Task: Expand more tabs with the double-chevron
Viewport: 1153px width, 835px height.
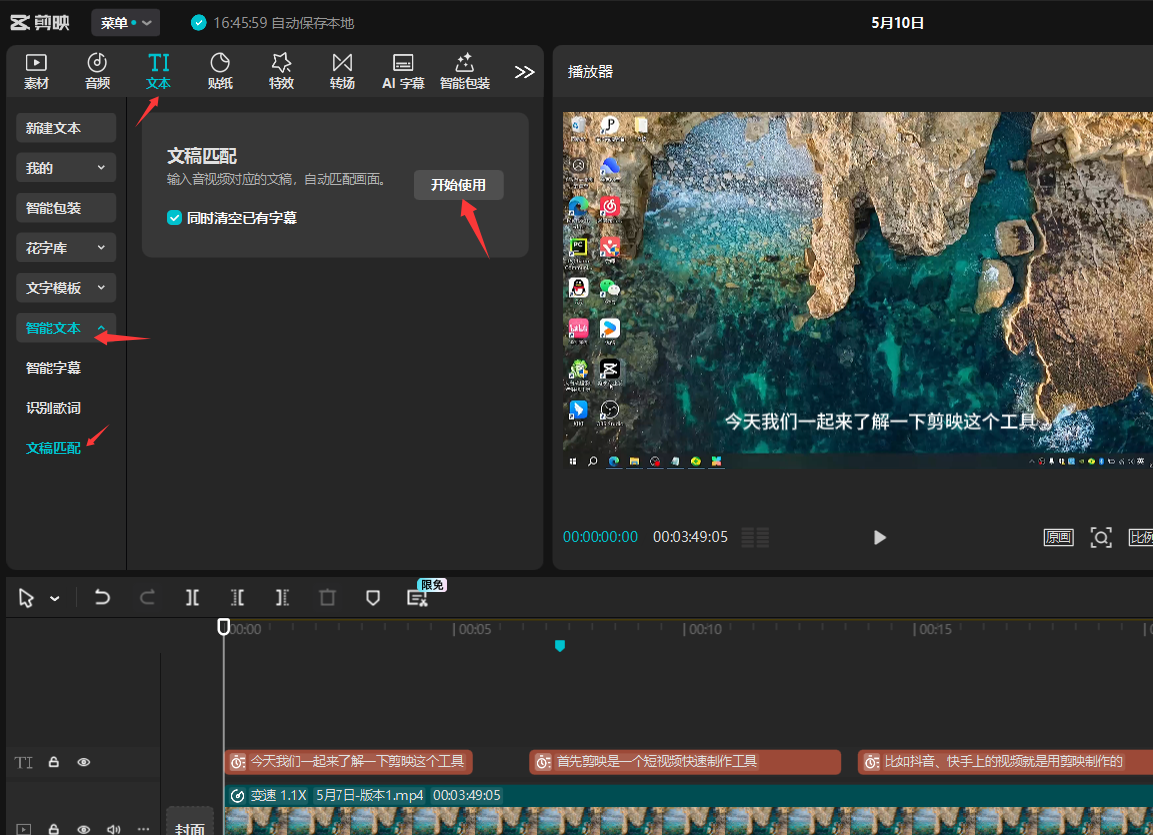Action: [x=524, y=72]
